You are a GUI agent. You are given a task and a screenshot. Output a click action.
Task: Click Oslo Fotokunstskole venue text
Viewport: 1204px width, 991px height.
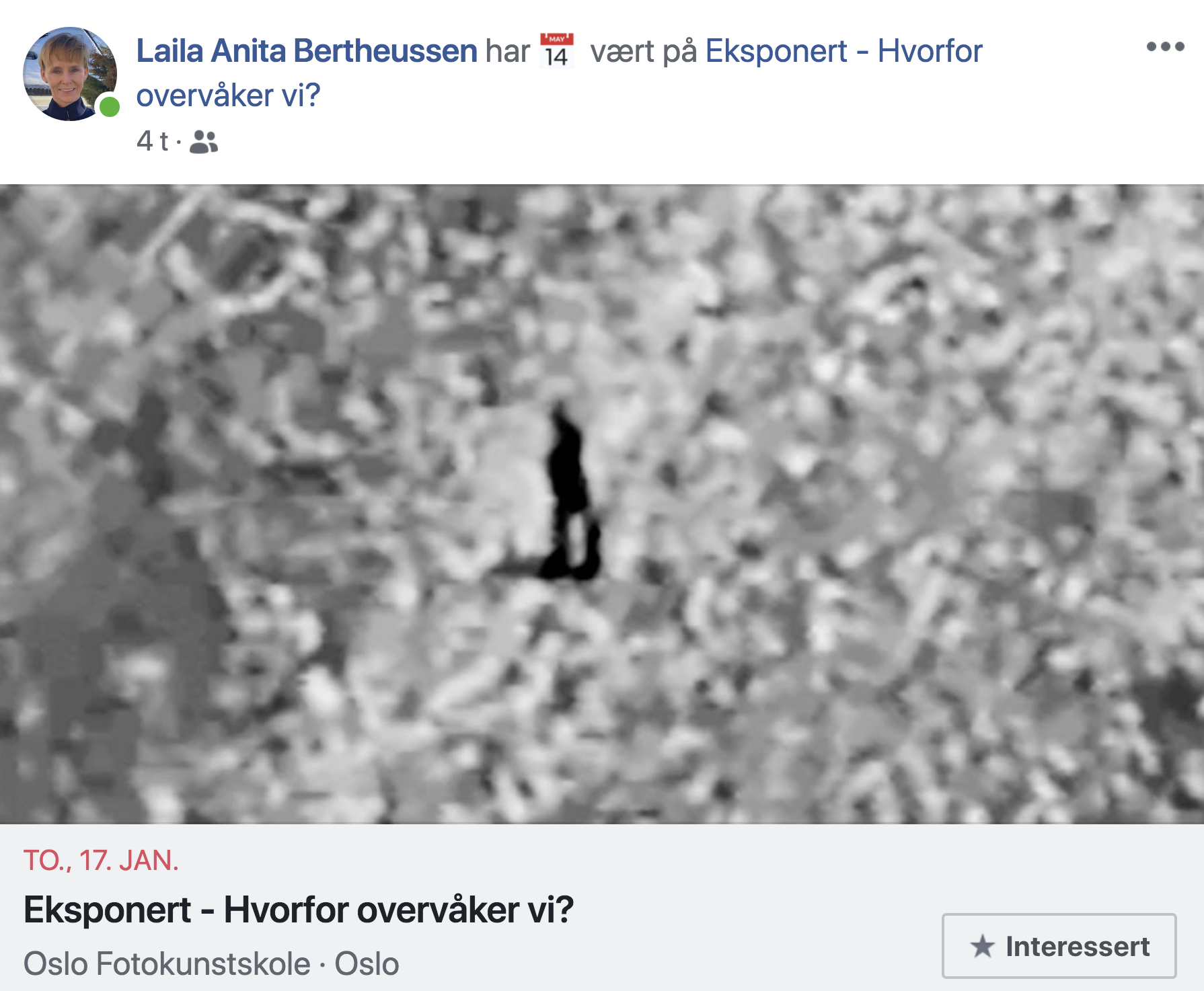coord(167,963)
